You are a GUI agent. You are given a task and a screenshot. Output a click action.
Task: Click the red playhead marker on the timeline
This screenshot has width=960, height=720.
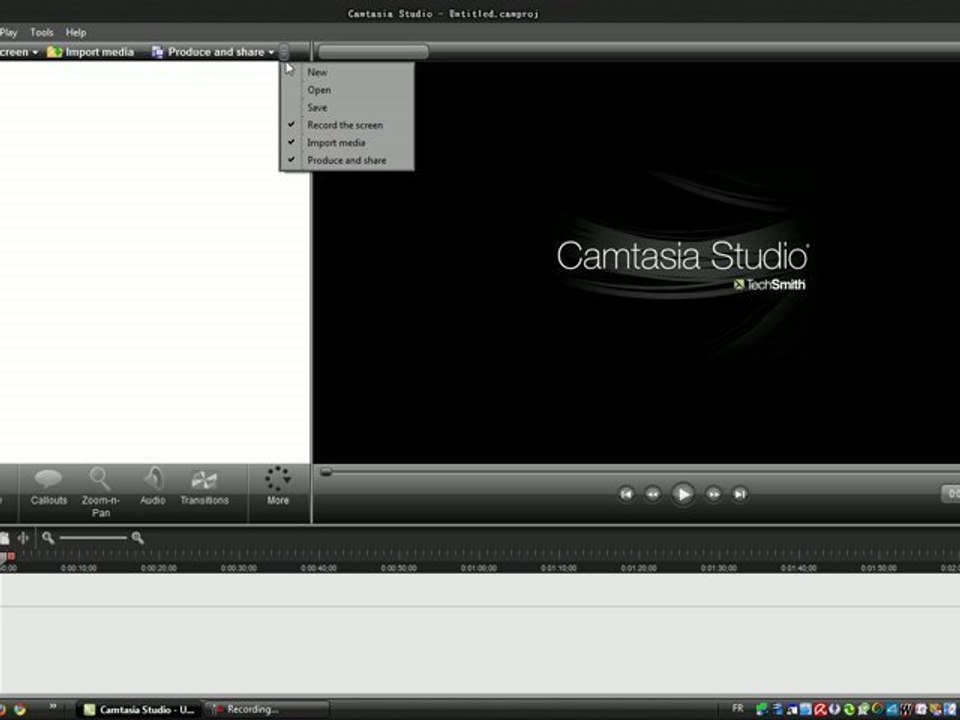click(11, 556)
